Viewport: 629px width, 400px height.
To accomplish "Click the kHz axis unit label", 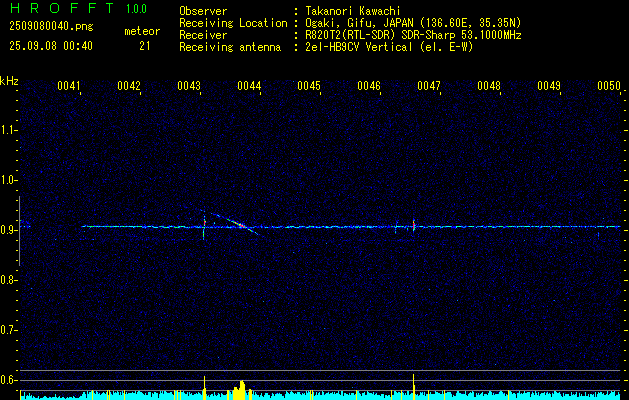I will [x=9, y=81].
